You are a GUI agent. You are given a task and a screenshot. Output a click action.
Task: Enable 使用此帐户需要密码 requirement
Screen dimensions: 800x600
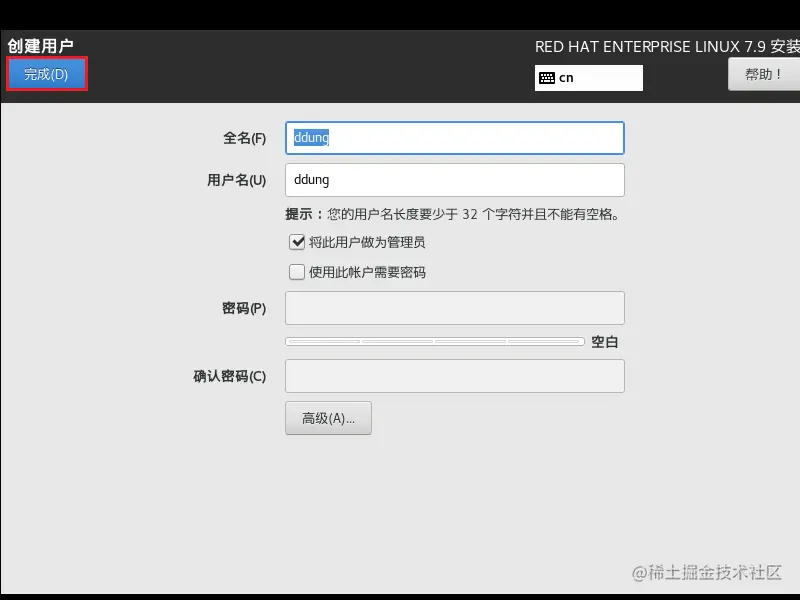coord(297,271)
